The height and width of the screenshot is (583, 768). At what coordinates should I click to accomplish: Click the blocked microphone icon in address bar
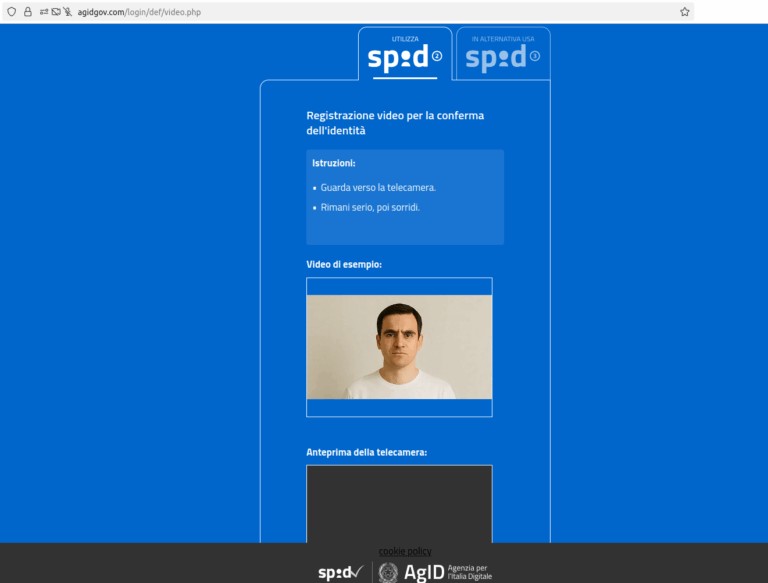pos(68,12)
